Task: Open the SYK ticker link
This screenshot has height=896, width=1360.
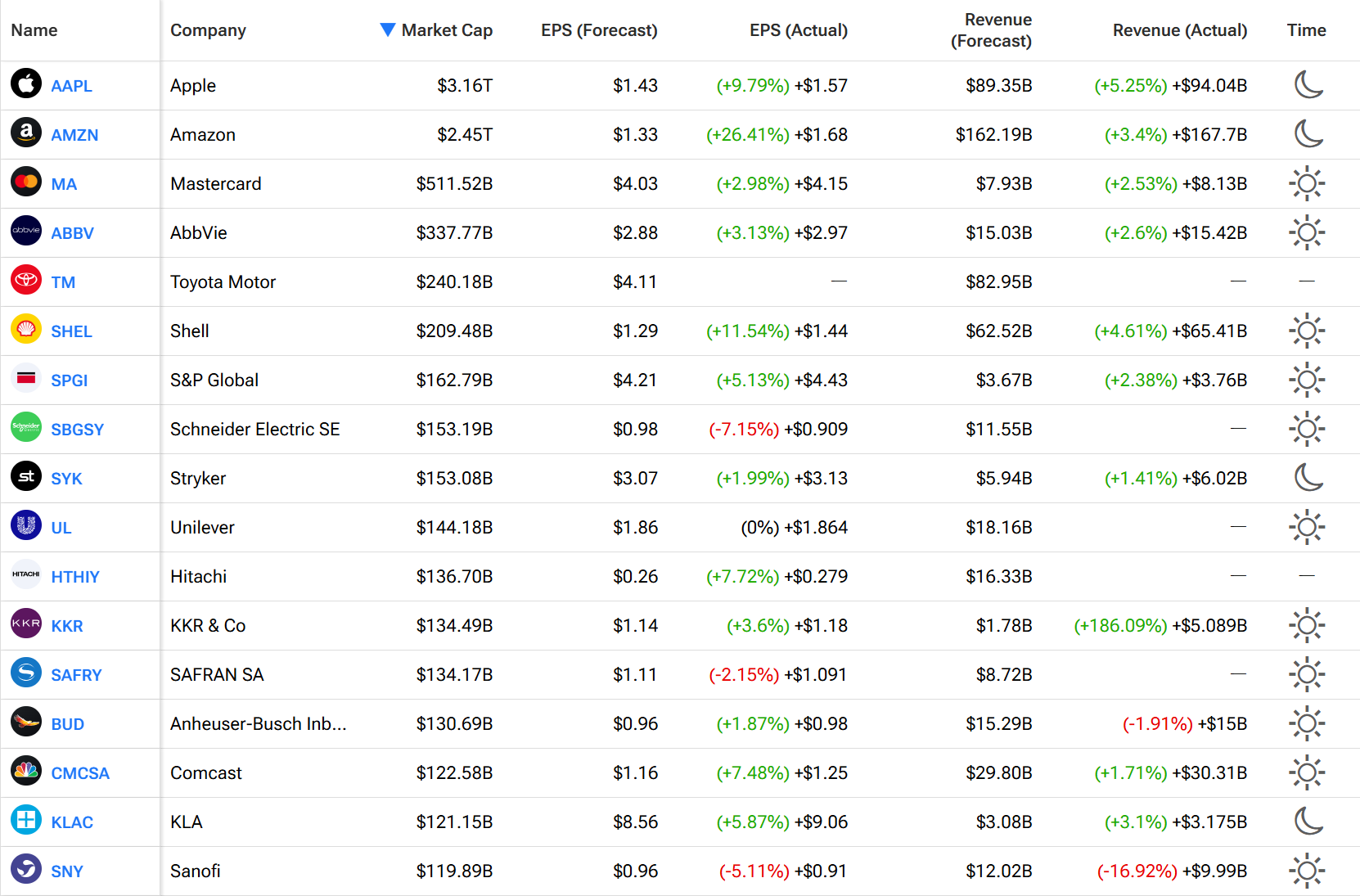Action: [66, 479]
